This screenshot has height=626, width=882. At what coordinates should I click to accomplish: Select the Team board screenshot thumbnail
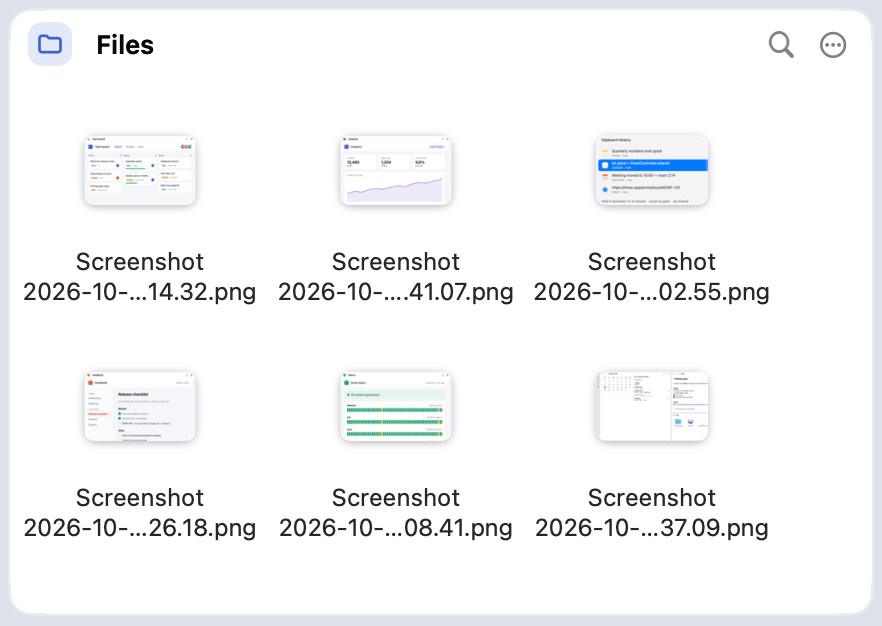140,170
